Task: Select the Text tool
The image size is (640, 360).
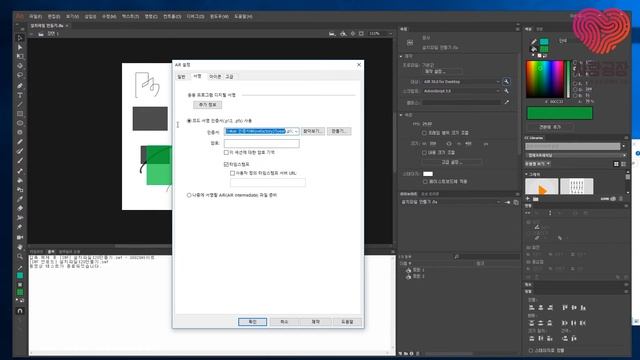Action: (x=20, y=95)
